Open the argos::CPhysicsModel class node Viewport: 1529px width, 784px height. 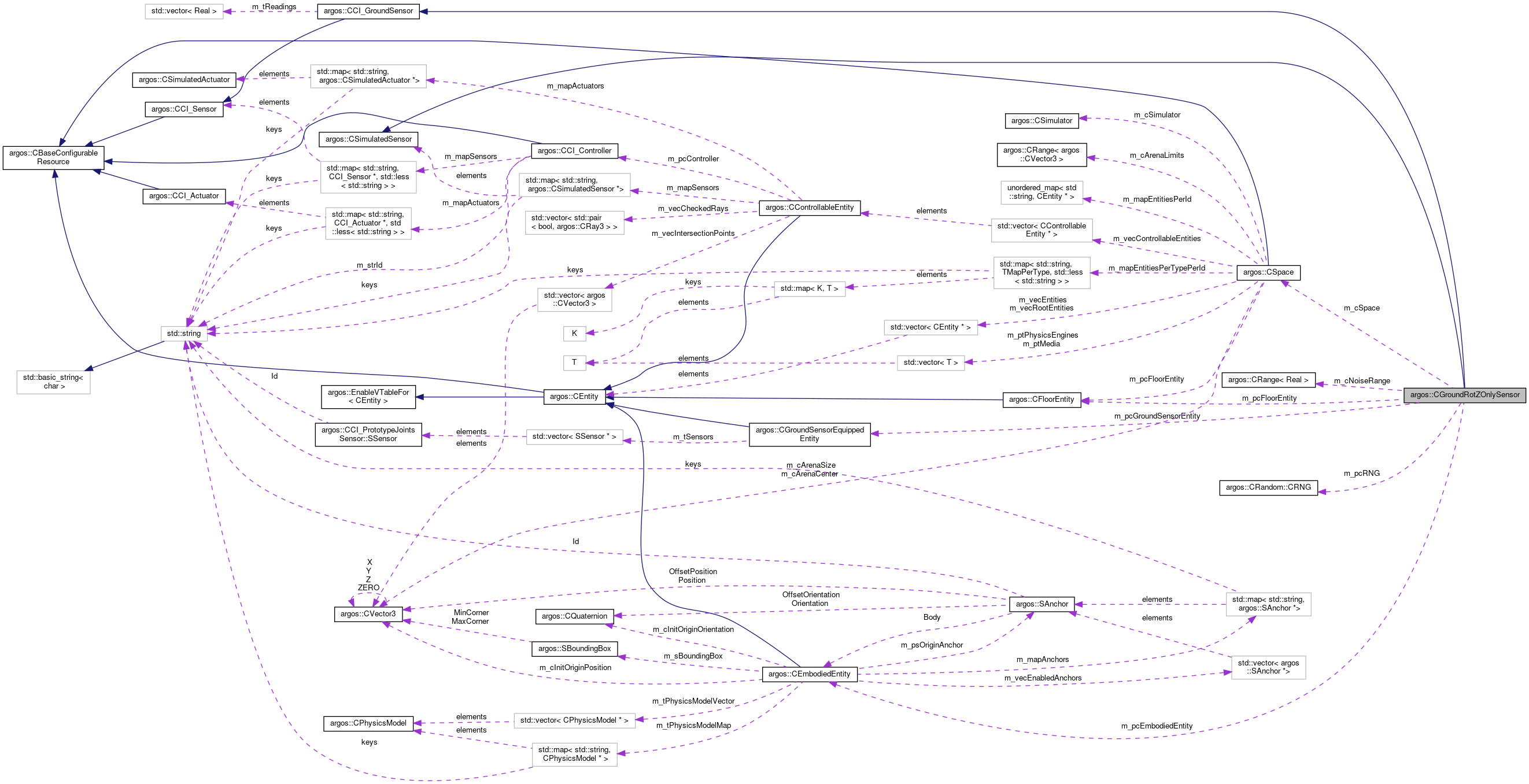point(368,723)
